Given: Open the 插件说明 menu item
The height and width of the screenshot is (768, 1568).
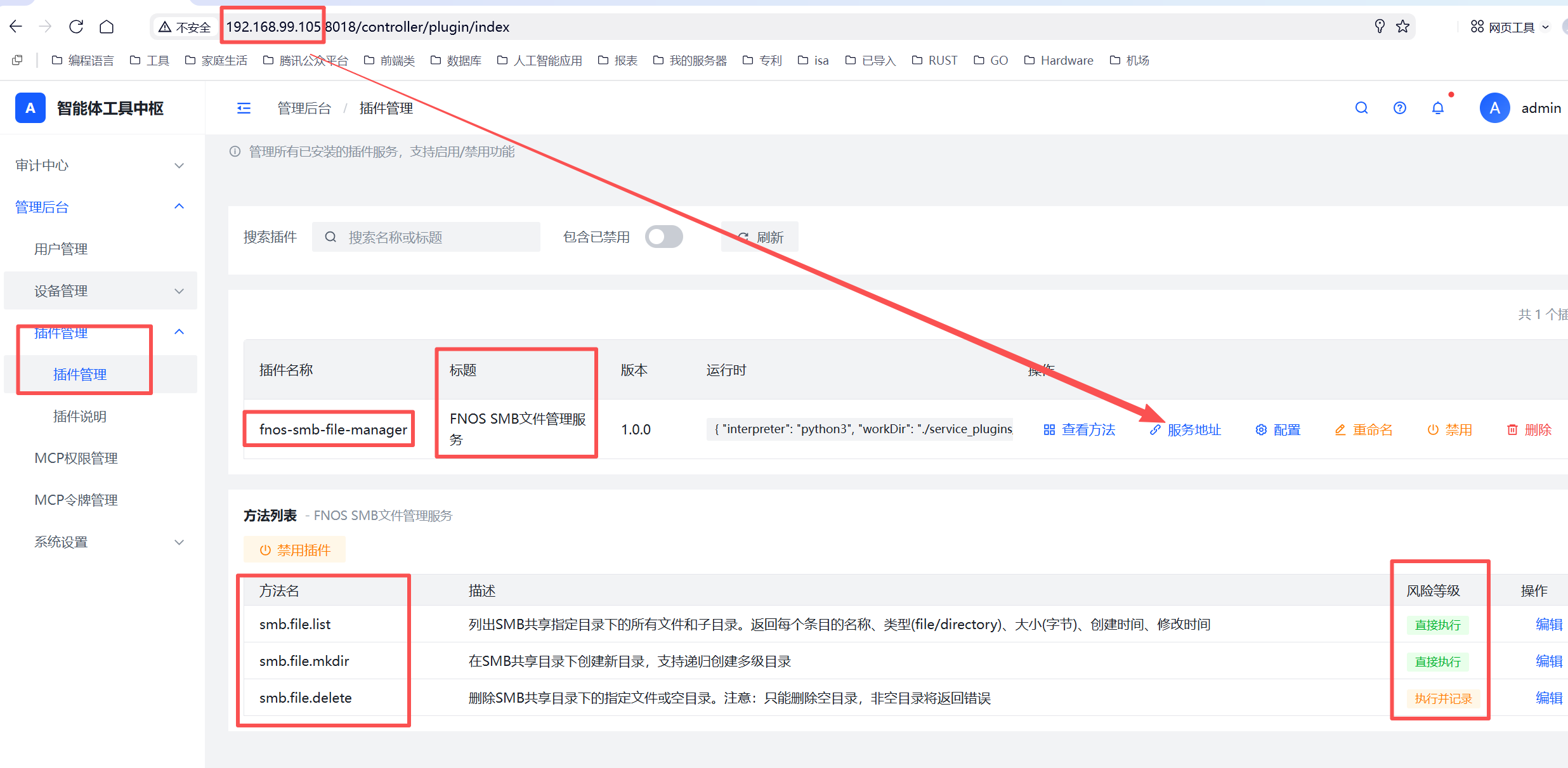Looking at the screenshot, I should click(x=80, y=417).
